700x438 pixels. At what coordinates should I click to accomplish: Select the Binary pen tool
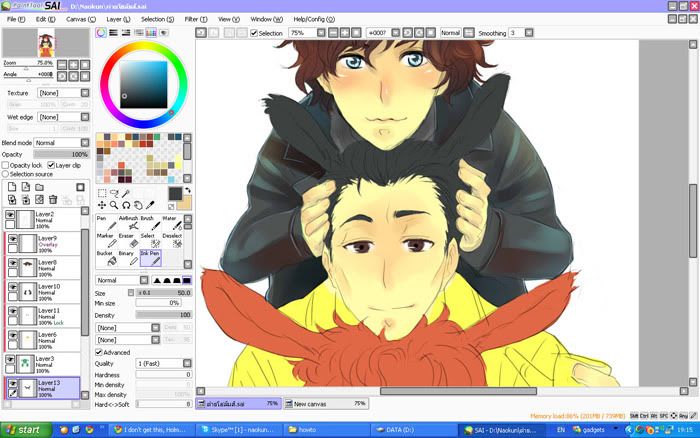tap(126, 259)
